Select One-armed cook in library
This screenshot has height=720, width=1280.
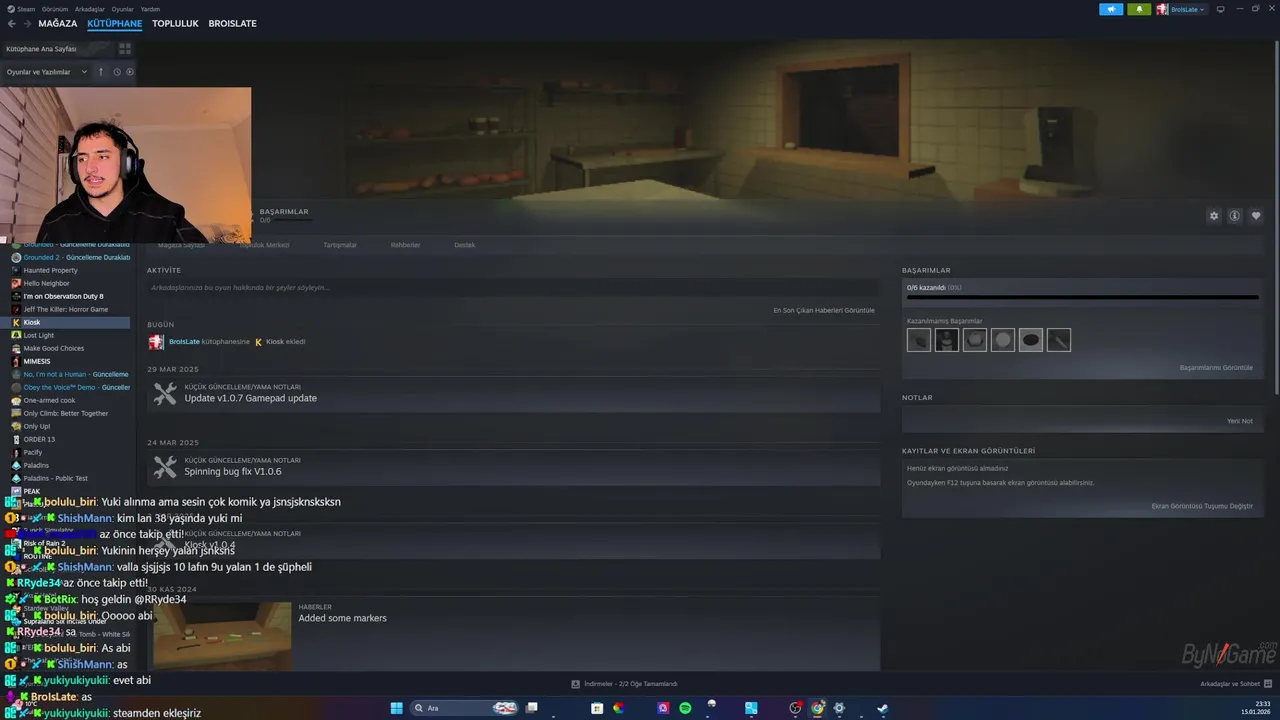pyautogui.click(x=49, y=400)
